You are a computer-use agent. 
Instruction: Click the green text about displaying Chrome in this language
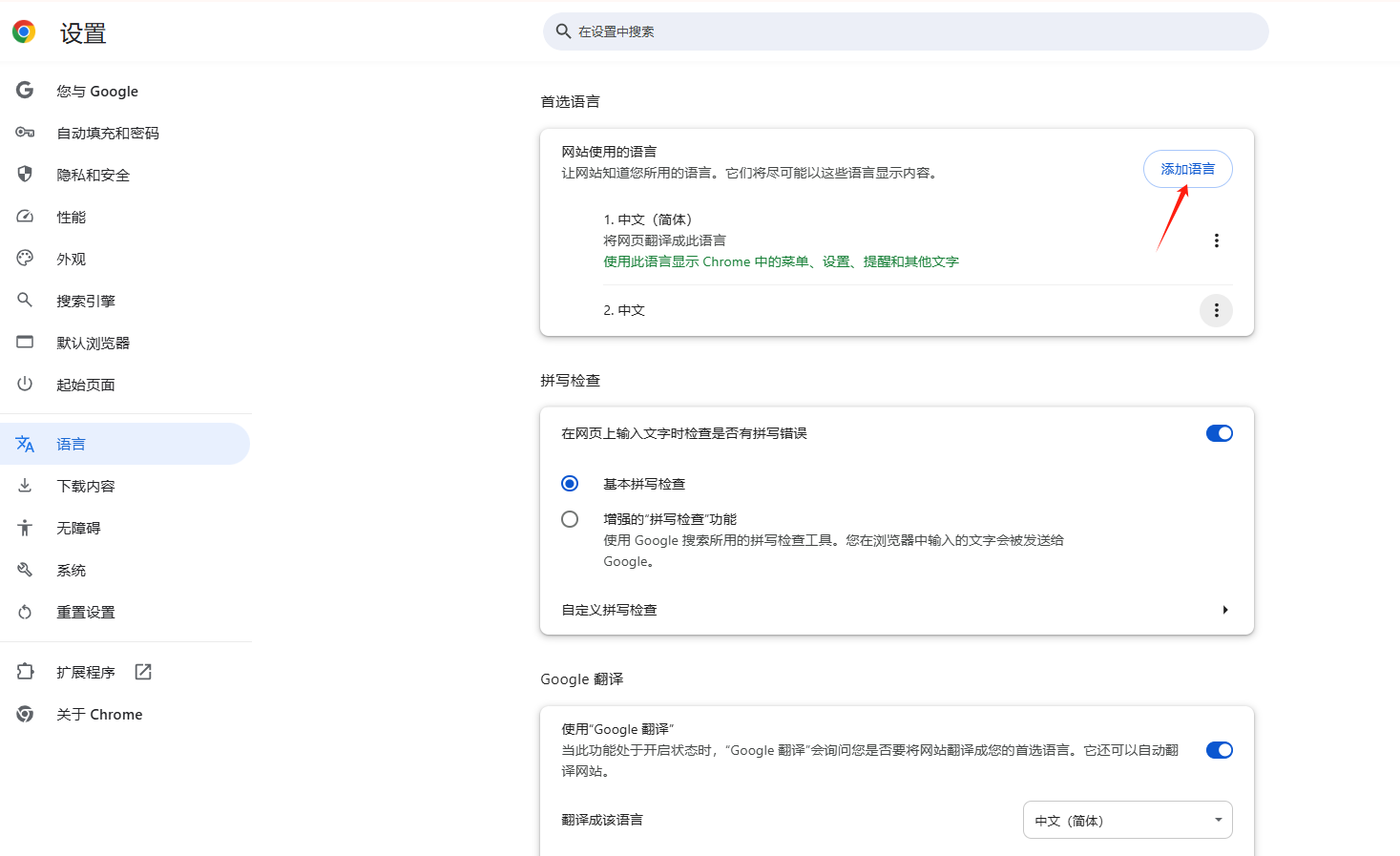(781, 261)
